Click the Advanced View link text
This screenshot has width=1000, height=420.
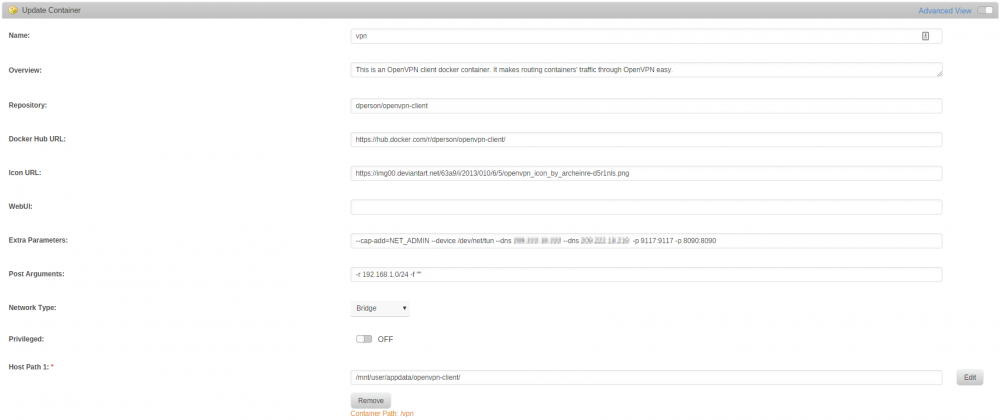(945, 11)
